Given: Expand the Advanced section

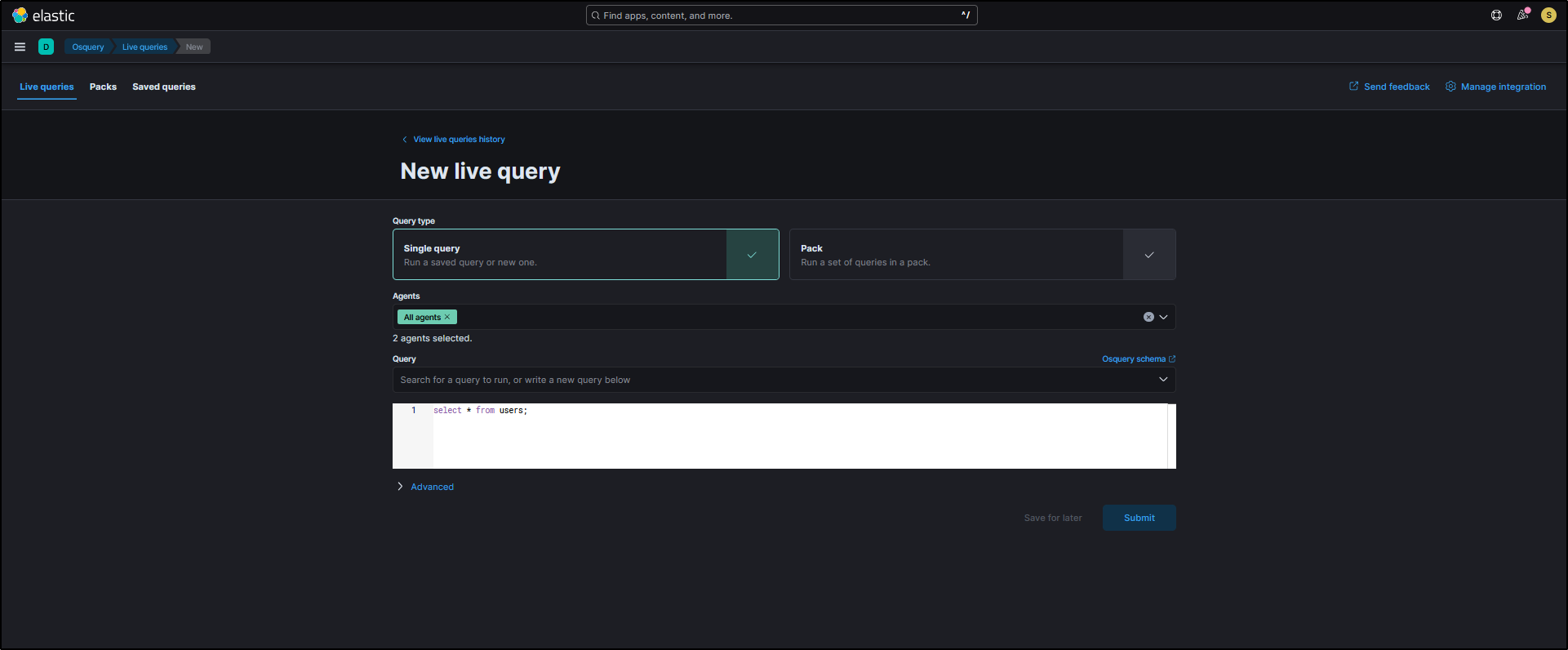Looking at the screenshot, I should 432,487.
